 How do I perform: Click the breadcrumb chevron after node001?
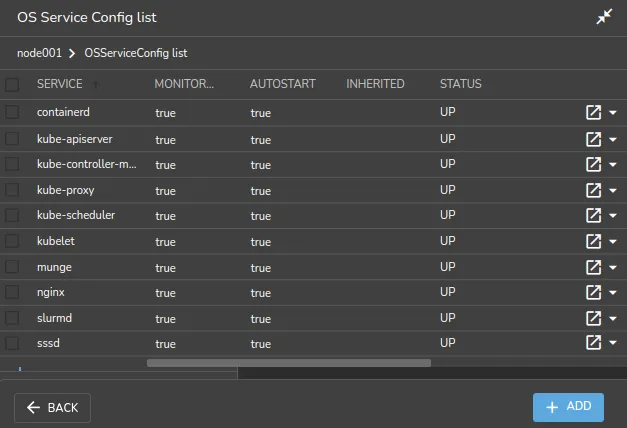[x=72, y=53]
